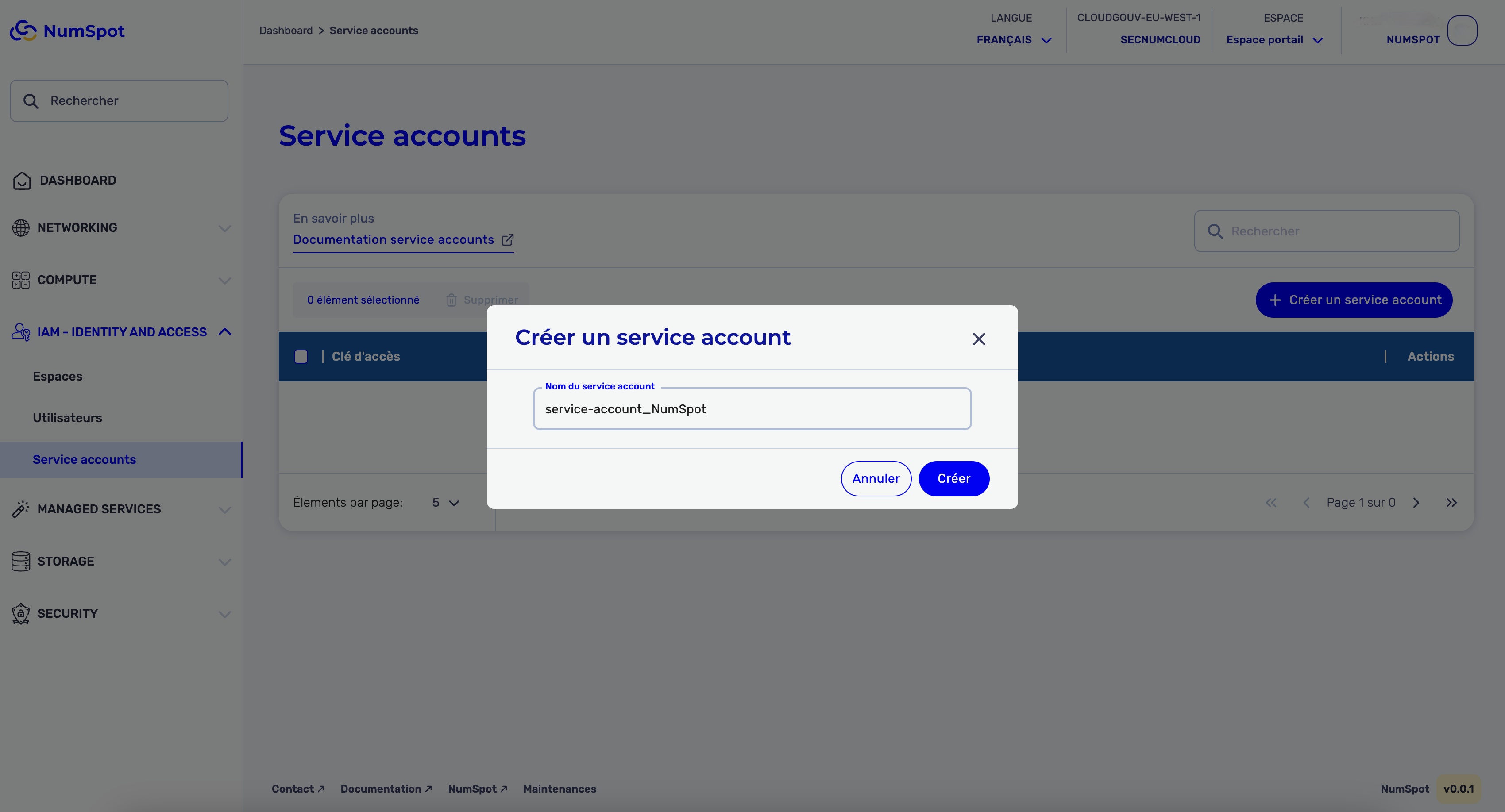Click the Dashboard icon

coord(22,180)
